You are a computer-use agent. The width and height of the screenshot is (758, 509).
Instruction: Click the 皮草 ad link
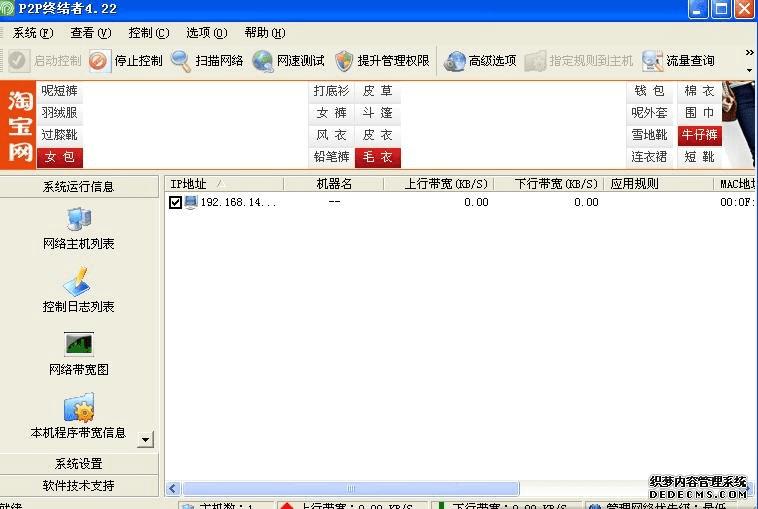tap(378, 90)
